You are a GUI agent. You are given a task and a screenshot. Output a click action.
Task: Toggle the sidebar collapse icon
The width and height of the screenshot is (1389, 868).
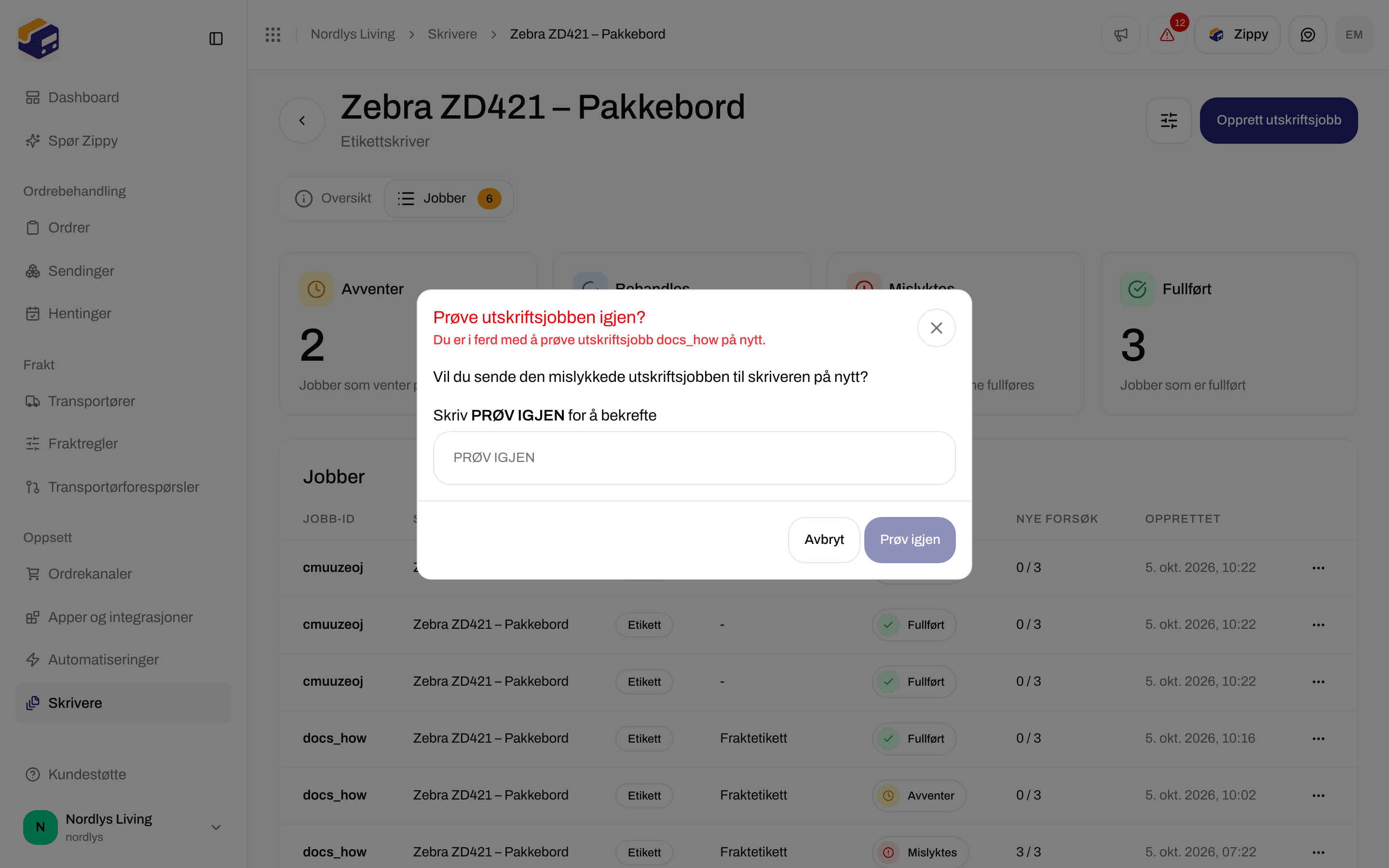pyautogui.click(x=216, y=39)
